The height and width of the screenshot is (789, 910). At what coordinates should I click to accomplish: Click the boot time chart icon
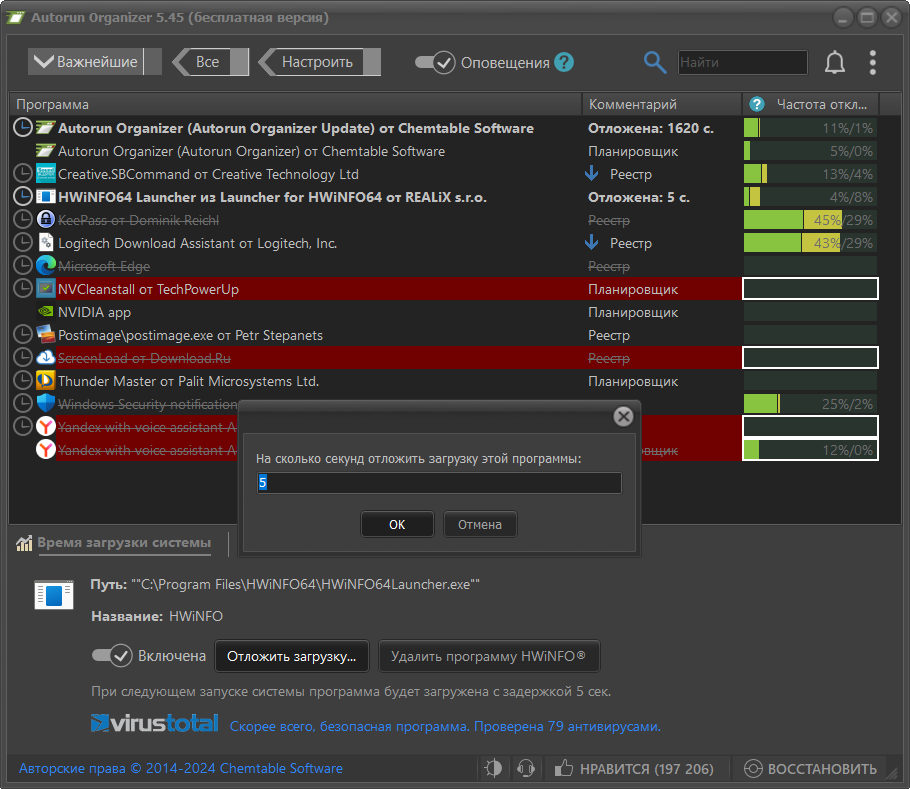pyautogui.click(x=24, y=543)
